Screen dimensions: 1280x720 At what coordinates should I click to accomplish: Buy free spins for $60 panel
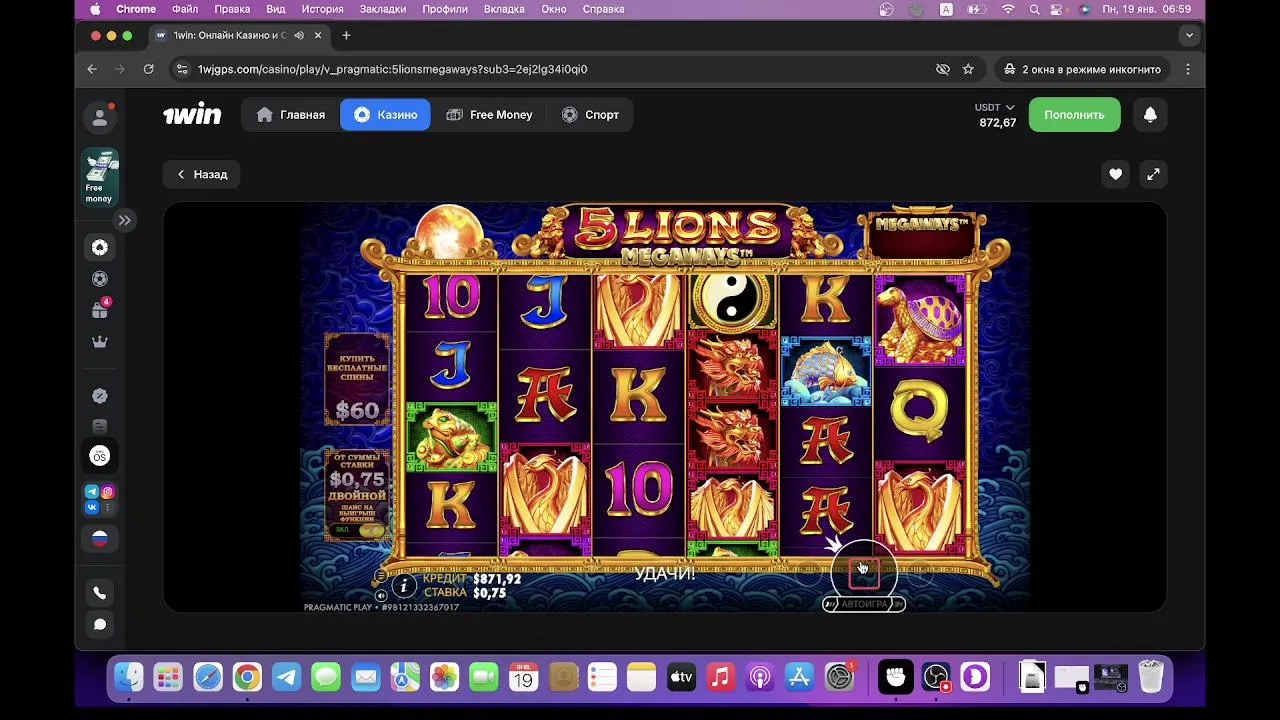click(357, 380)
